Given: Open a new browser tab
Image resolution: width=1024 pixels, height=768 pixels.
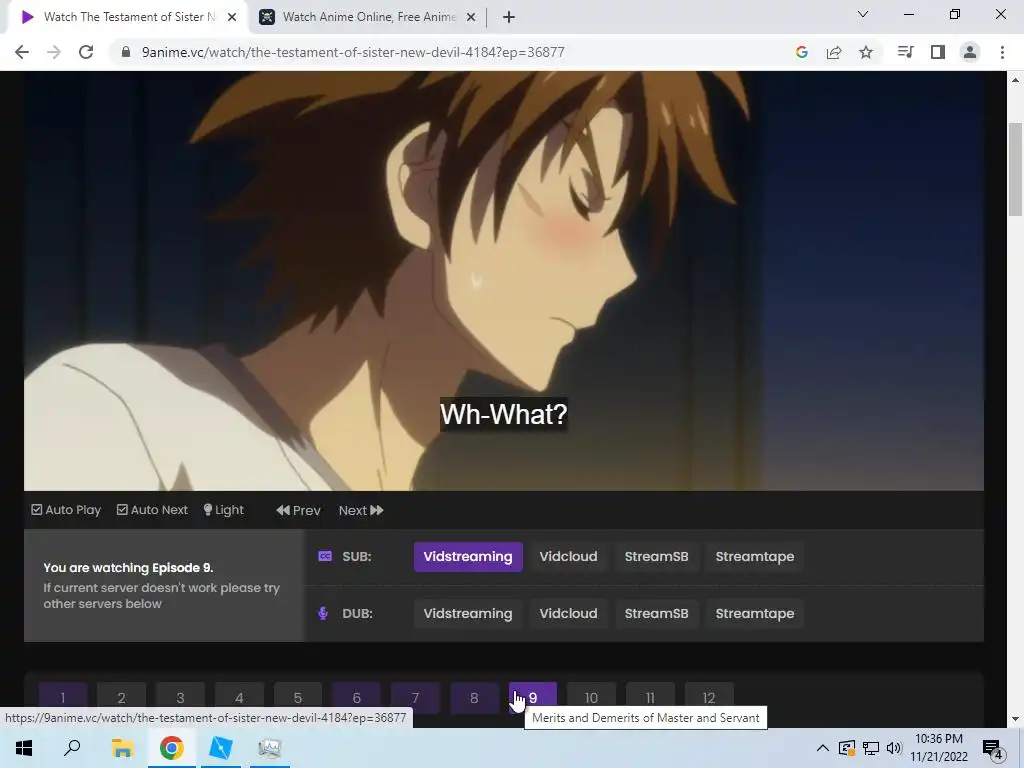Looking at the screenshot, I should (509, 17).
